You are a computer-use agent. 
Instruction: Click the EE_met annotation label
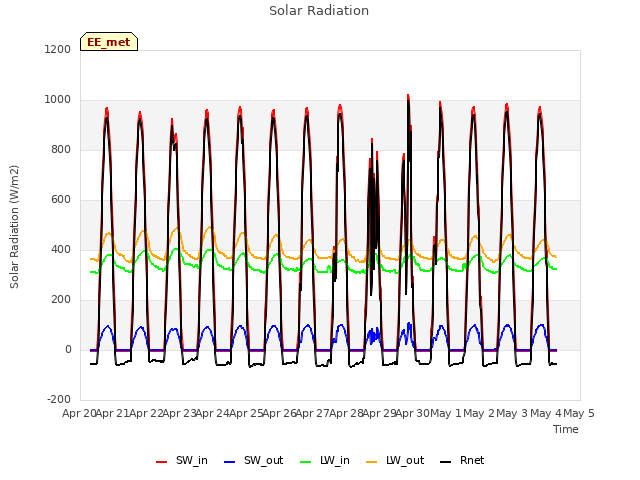coord(109,42)
